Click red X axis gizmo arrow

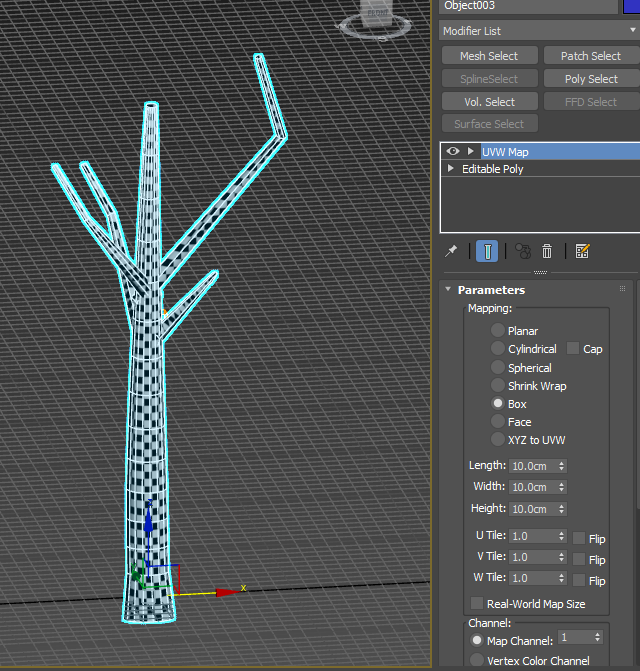click(227, 592)
